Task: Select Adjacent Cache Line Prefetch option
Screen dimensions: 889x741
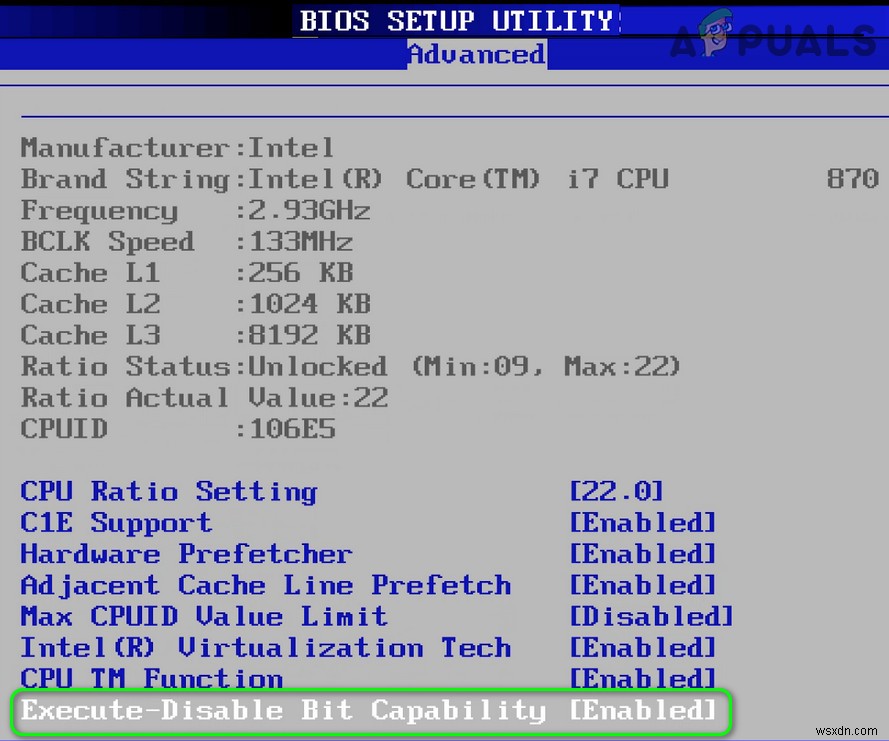Action: [266, 585]
